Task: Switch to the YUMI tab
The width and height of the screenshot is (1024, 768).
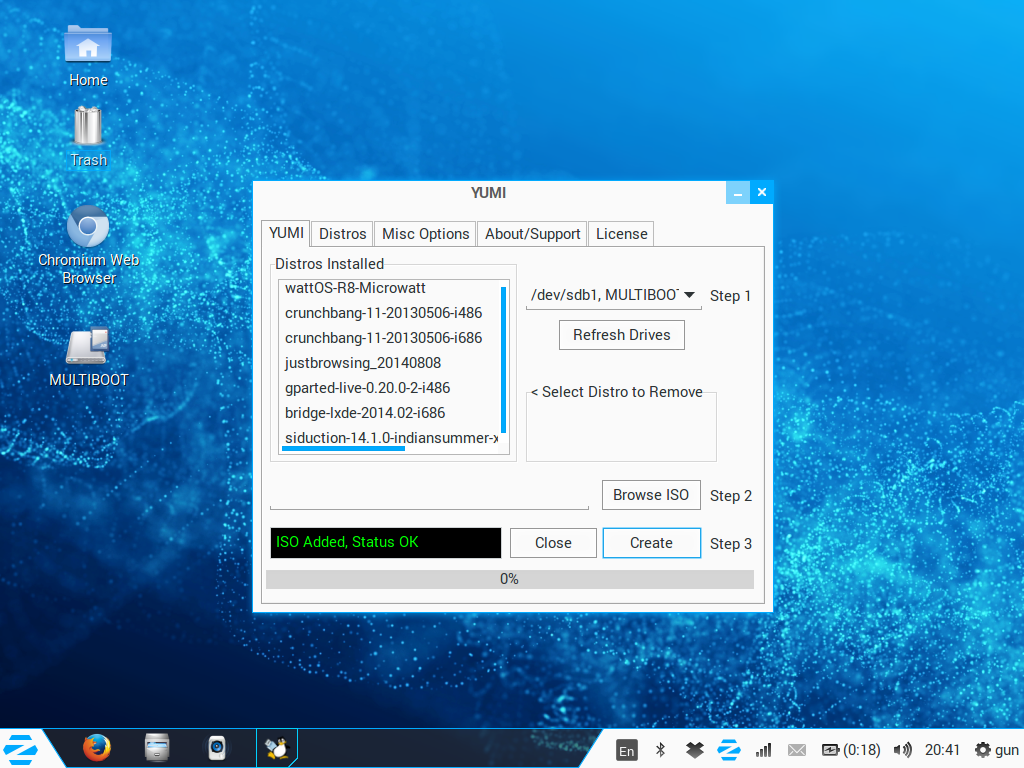Action: coord(286,233)
